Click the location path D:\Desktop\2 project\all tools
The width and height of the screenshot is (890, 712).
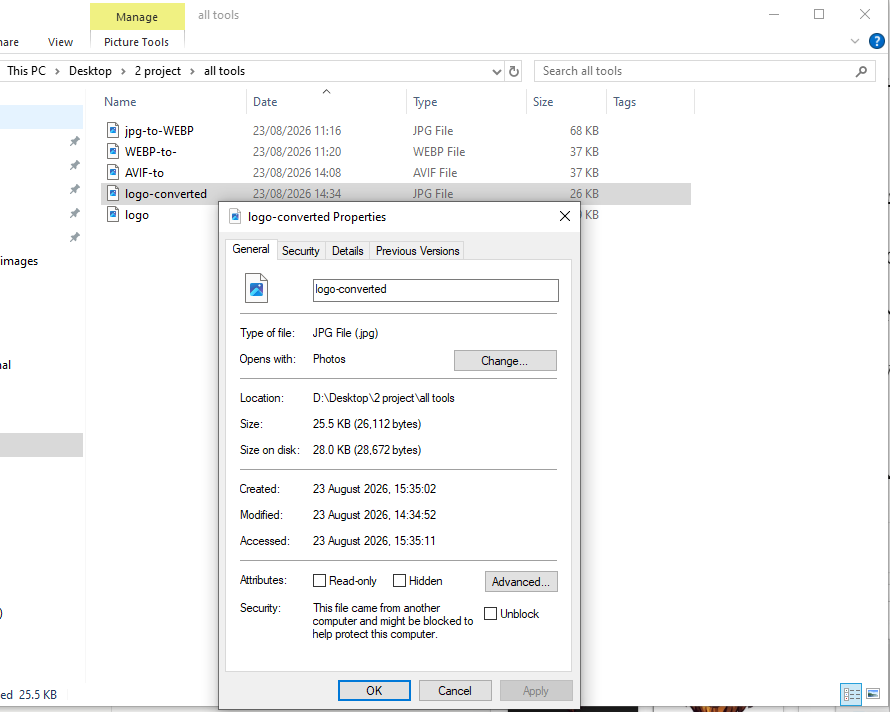pos(384,398)
